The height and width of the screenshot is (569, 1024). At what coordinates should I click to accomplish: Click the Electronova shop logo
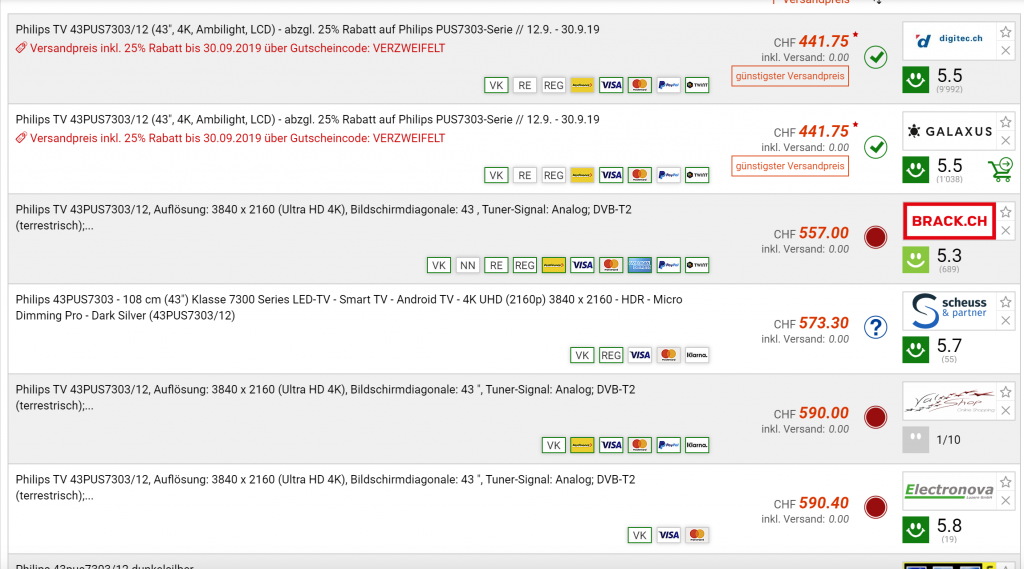coord(949,490)
